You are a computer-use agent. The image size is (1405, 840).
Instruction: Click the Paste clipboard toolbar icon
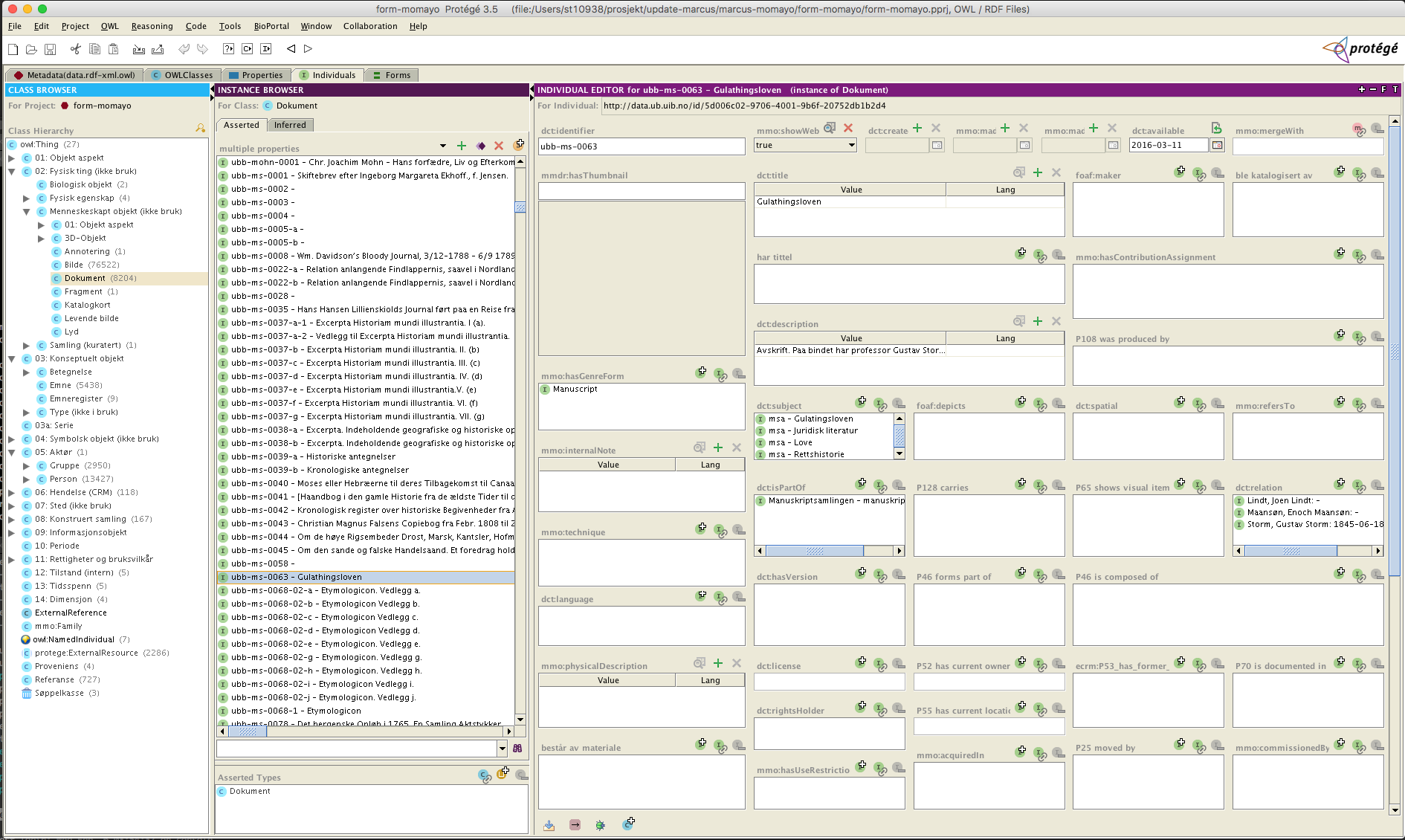coord(114,49)
